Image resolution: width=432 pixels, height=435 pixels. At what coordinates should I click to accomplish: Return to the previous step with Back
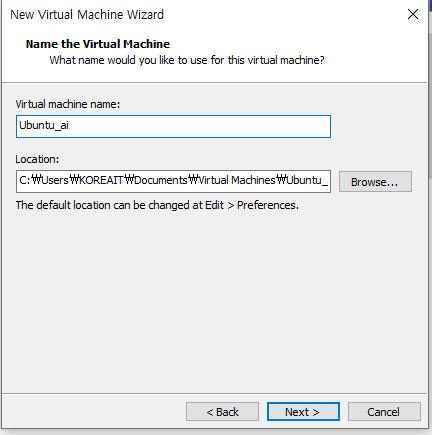222,412
